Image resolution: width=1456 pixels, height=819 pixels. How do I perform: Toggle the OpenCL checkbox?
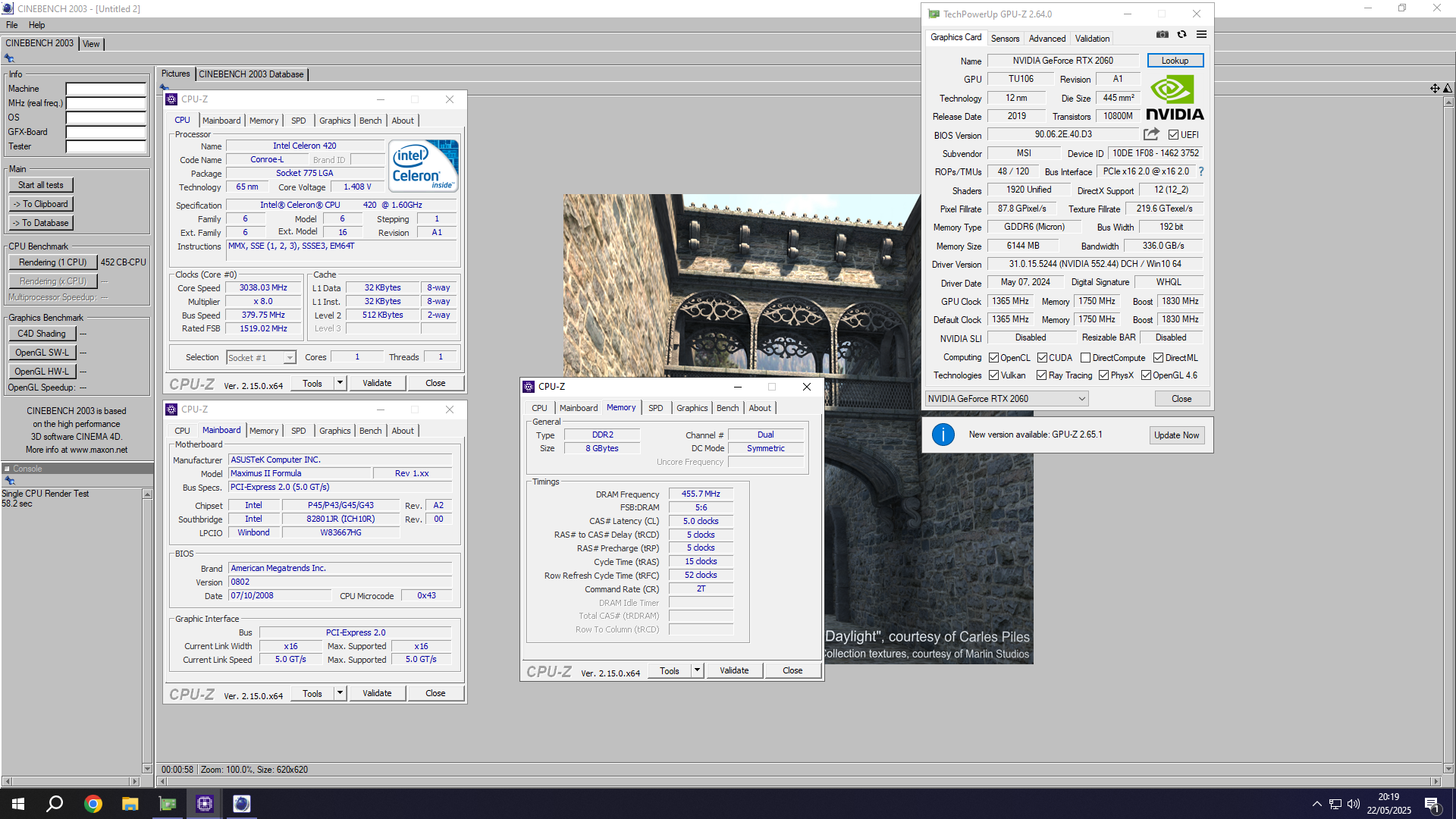click(993, 358)
